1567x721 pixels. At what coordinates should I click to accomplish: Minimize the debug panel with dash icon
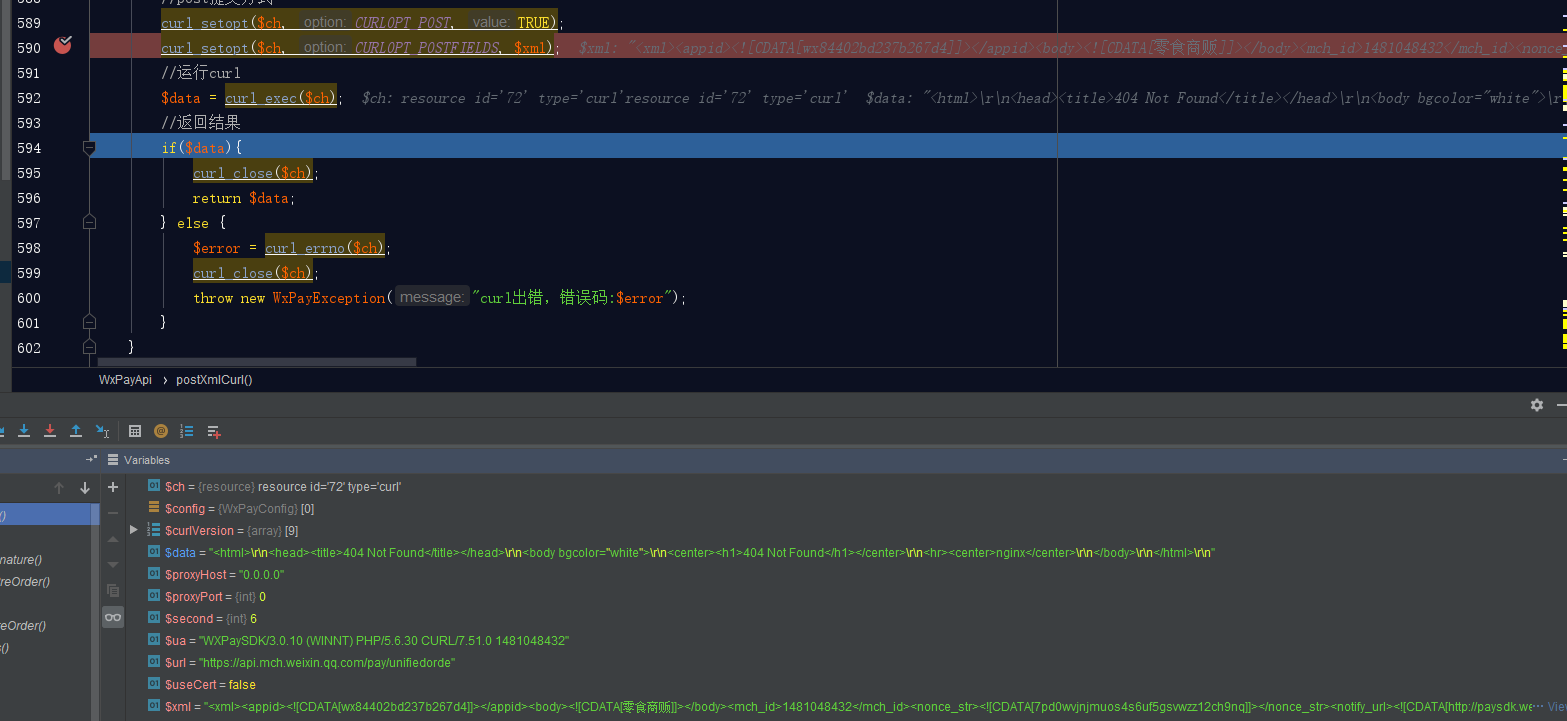tap(1561, 405)
